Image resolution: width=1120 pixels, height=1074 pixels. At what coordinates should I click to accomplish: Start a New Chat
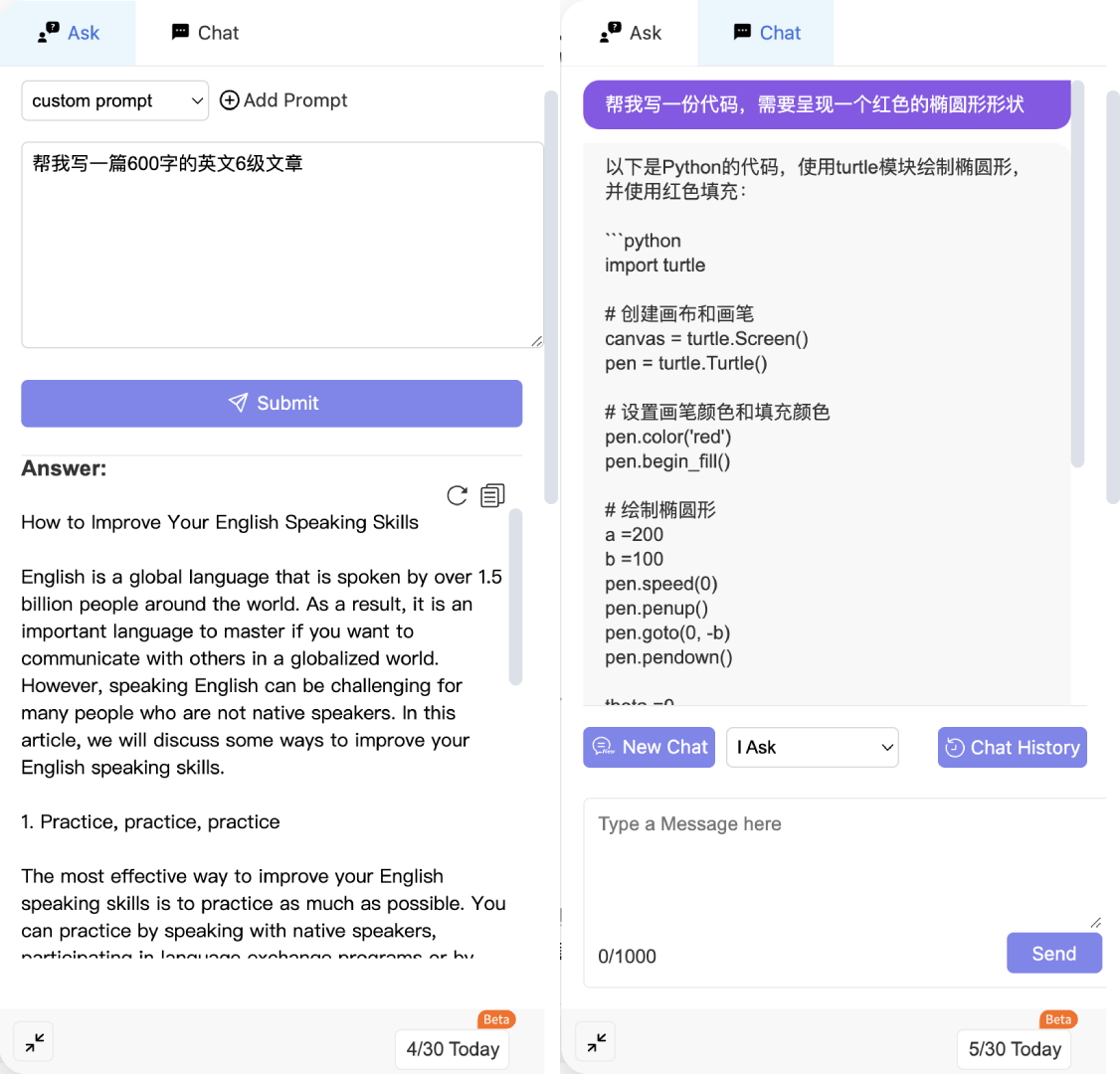(x=650, y=748)
